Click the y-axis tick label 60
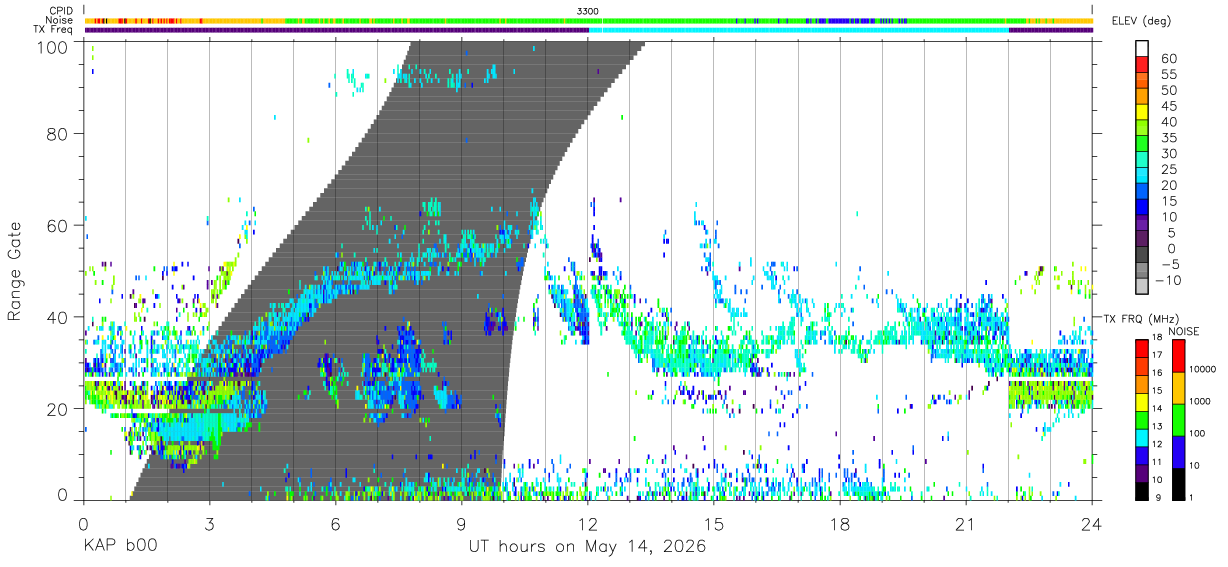 56,225
